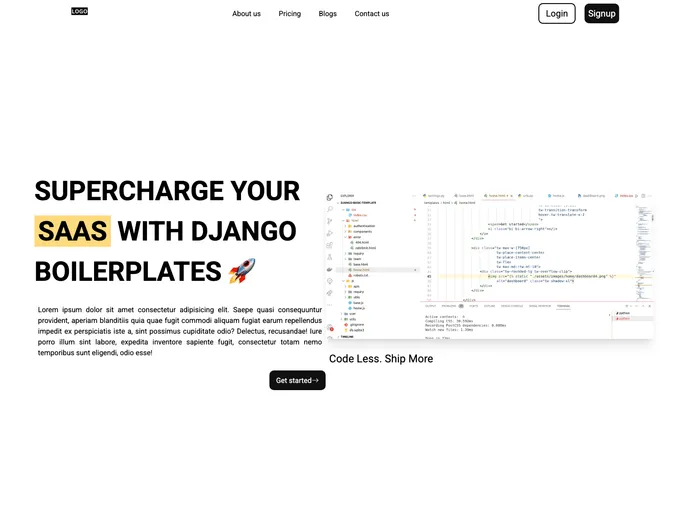
Task: Click the Get started button
Action: pos(297,380)
